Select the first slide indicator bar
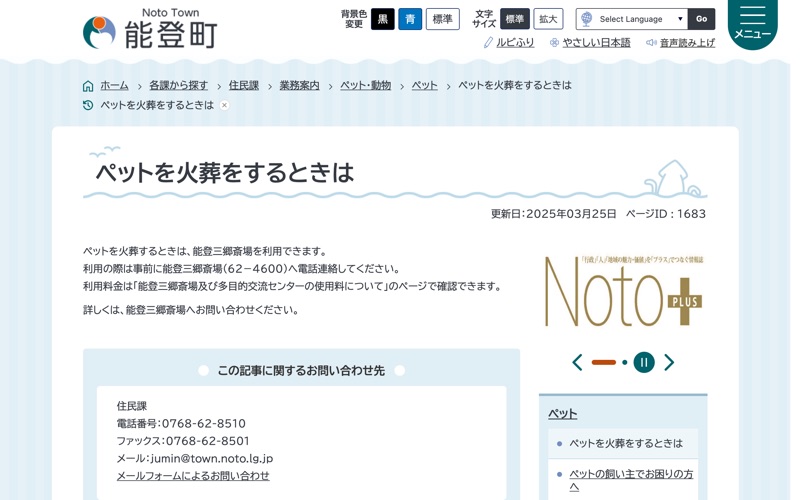Screen dimensions: 800x500 (x=604, y=362)
